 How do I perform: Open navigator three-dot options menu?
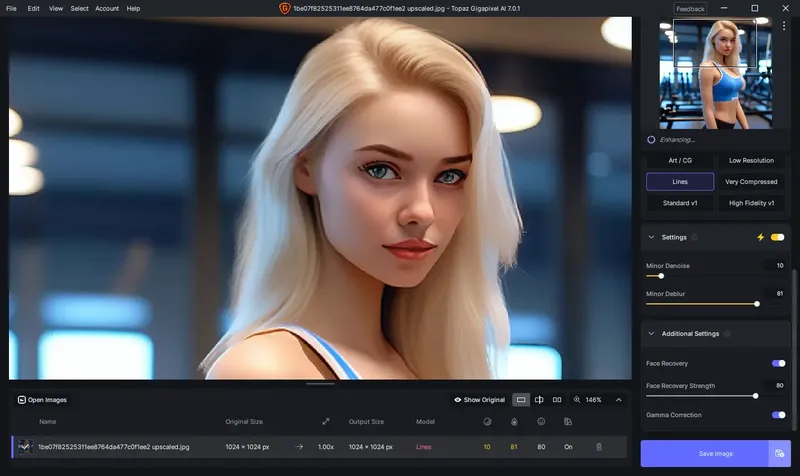[784, 26]
